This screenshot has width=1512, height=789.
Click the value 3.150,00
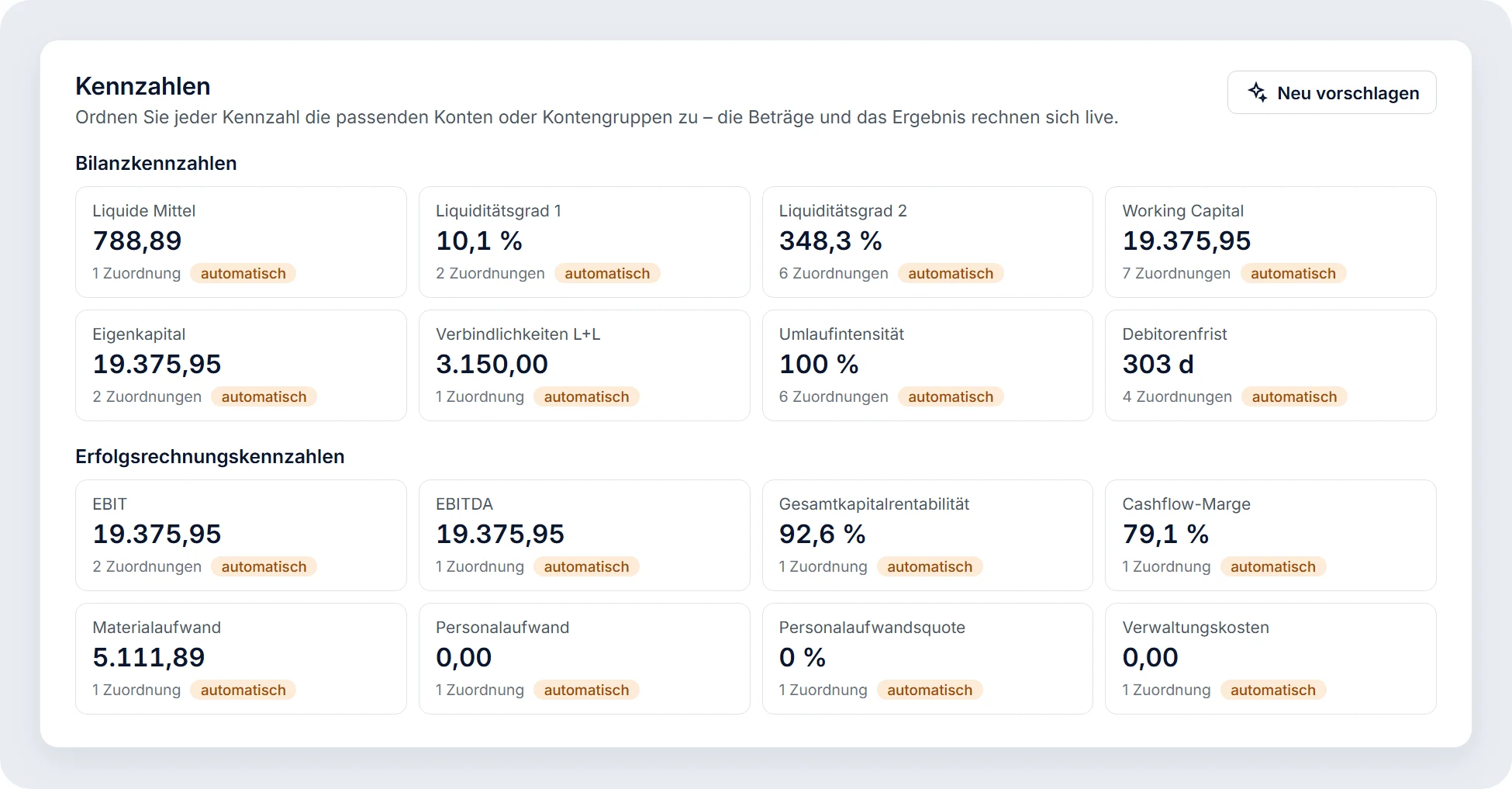(x=492, y=364)
